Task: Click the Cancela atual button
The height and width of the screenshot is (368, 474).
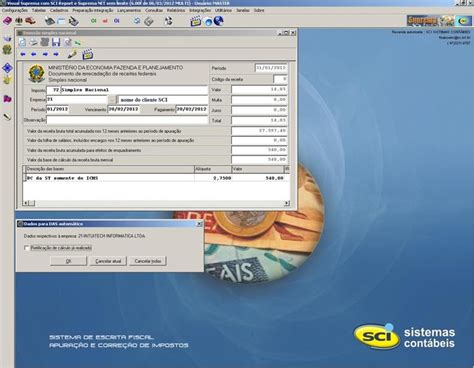Action: pos(108,261)
